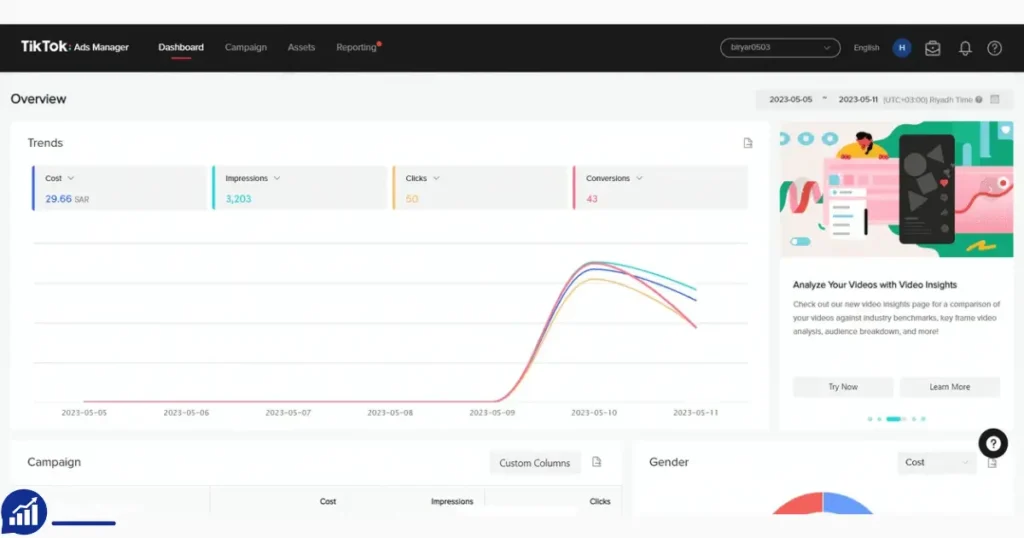
Task: Select the start date 2023-05-05
Action: click(x=790, y=99)
